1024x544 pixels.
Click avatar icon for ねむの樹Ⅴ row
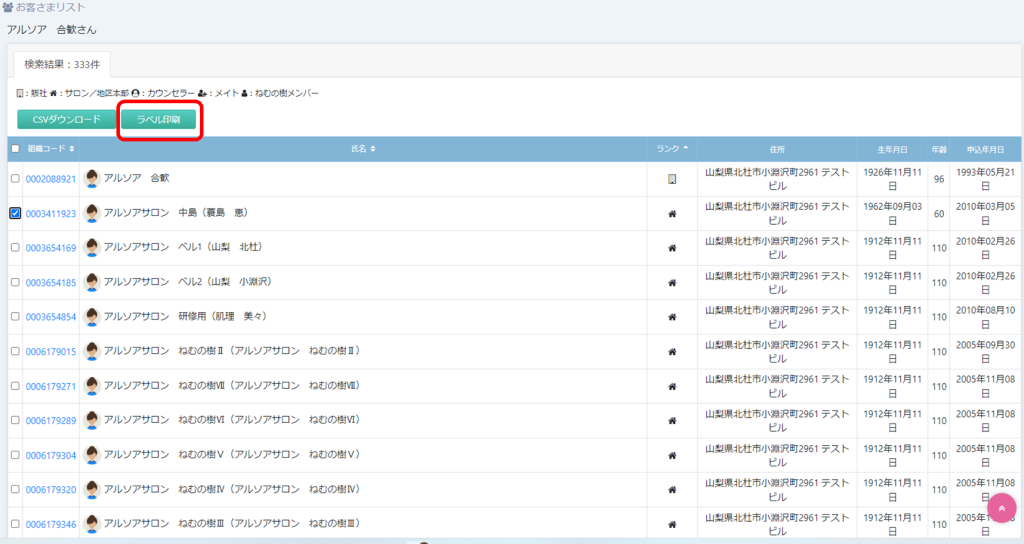(x=92, y=455)
